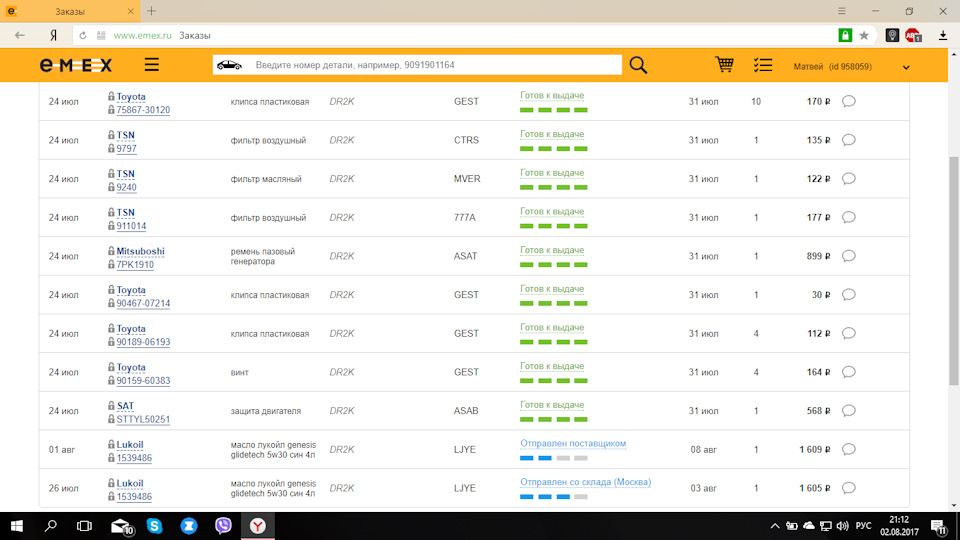Click the РУС language indicator in tray

coord(863,526)
